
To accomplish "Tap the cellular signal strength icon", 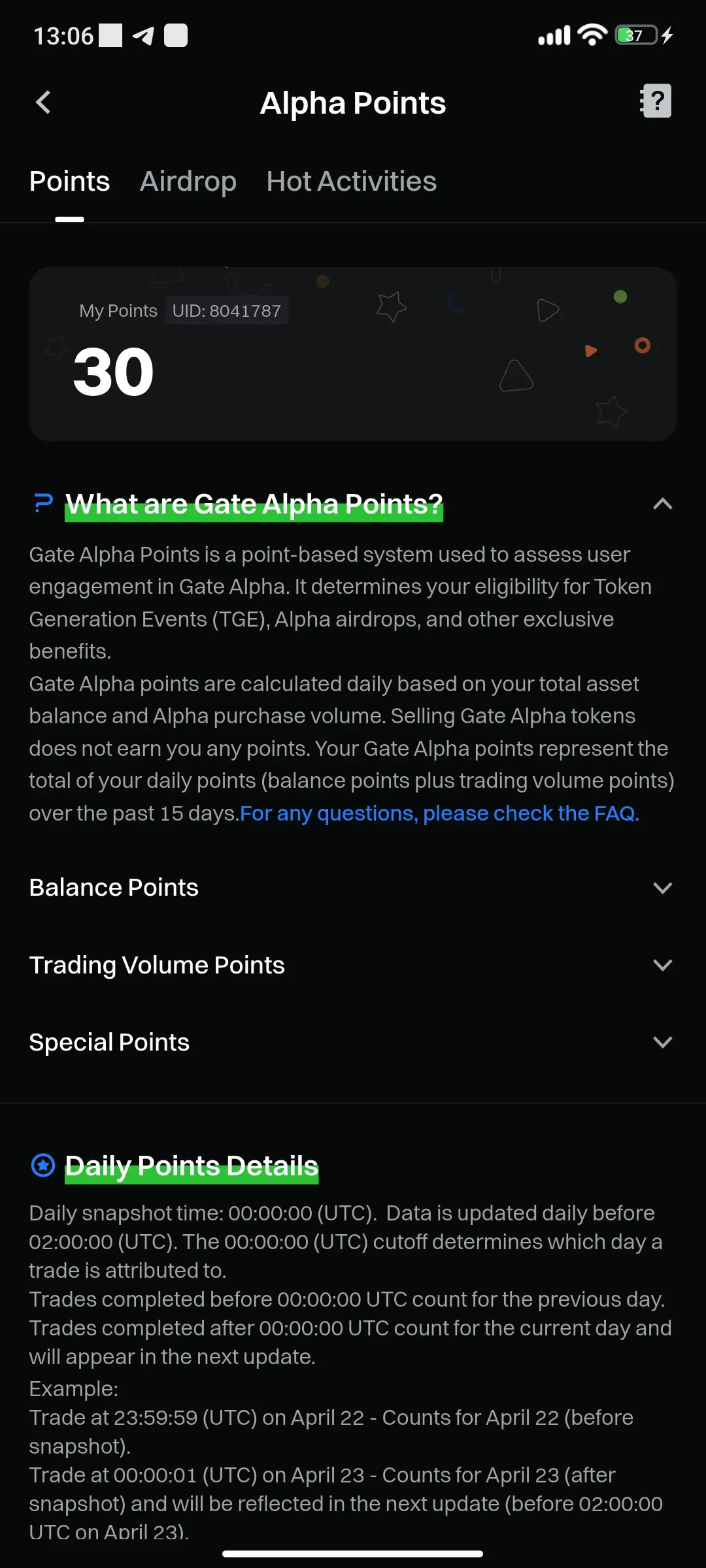I will click(x=554, y=35).
